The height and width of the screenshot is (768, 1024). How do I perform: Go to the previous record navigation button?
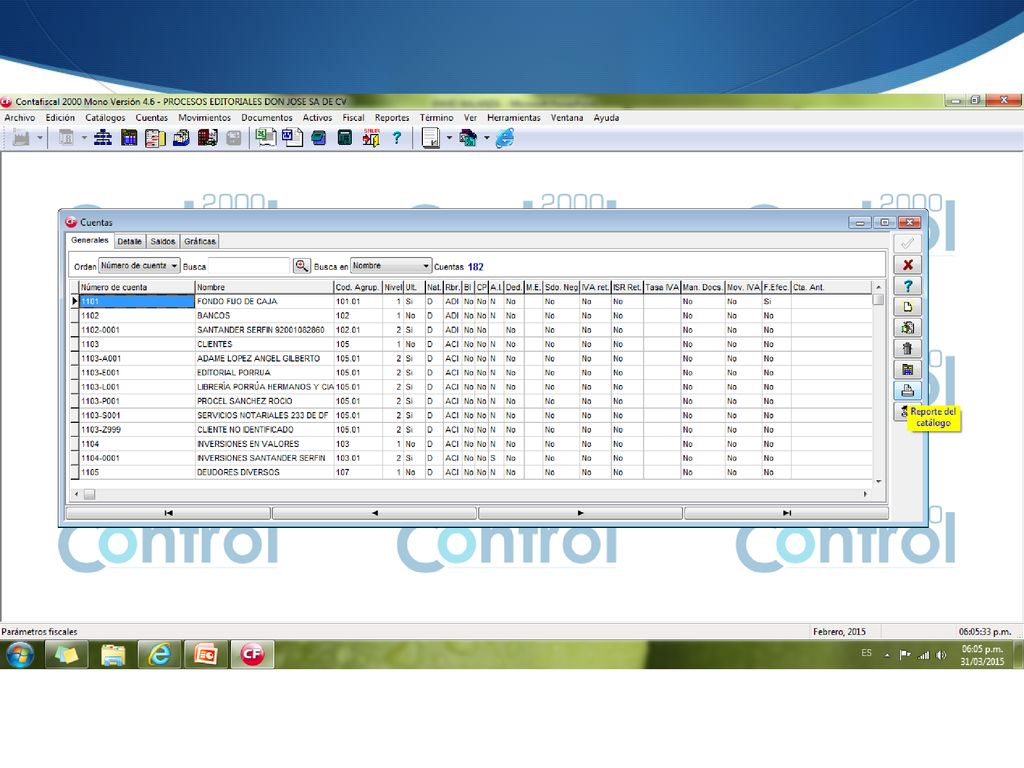coord(374,513)
